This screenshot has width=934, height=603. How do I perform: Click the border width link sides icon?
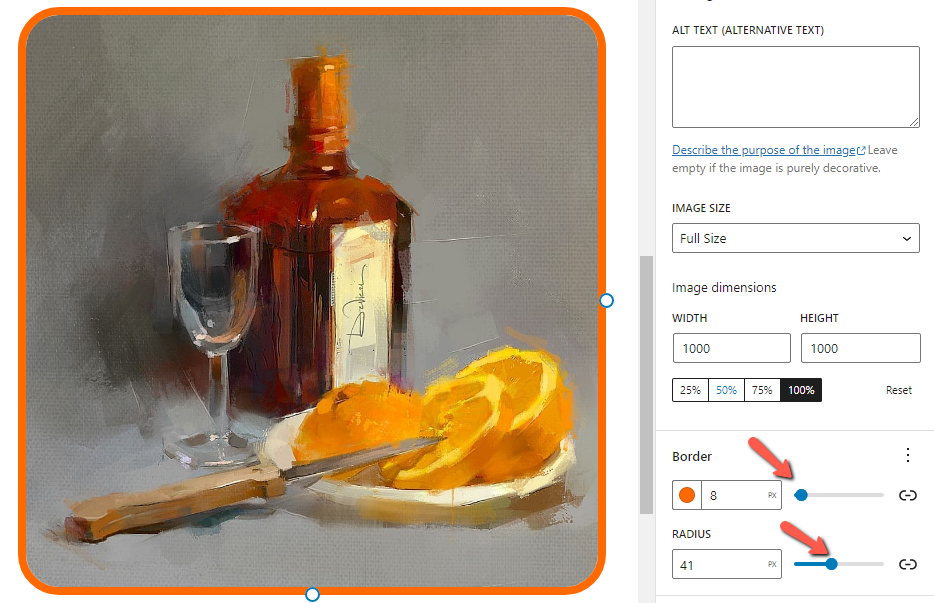pyautogui.click(x=908, y=495)
